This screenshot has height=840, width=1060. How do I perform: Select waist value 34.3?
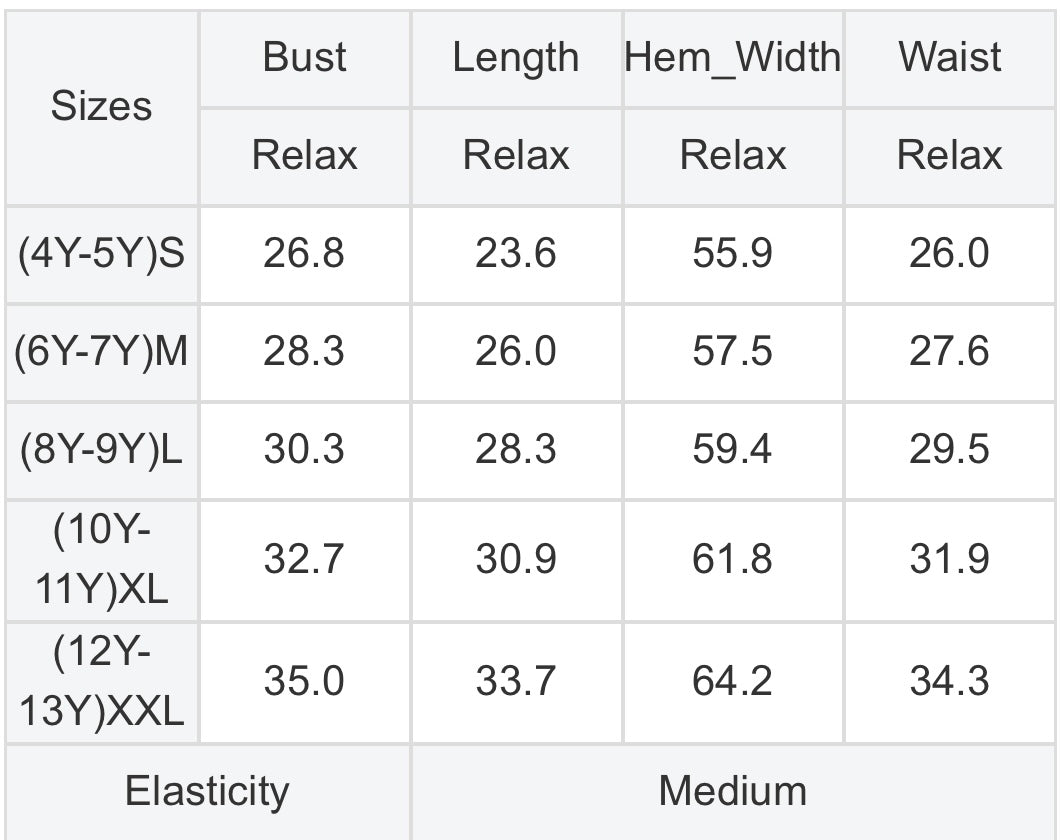click(x=949, y=682)
